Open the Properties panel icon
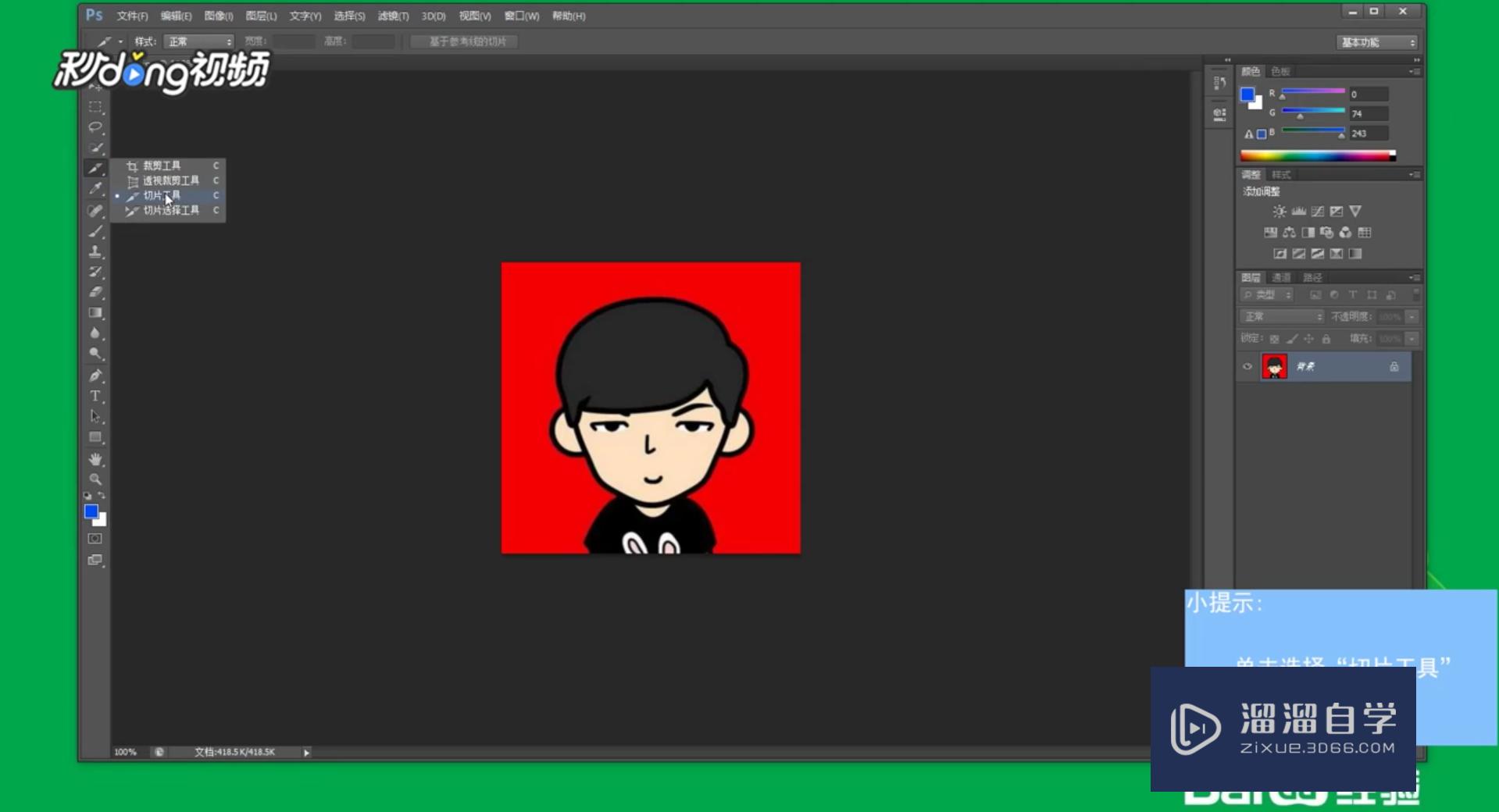The width and height of the screenshot is (1499, 812). tap(1219, 115)
